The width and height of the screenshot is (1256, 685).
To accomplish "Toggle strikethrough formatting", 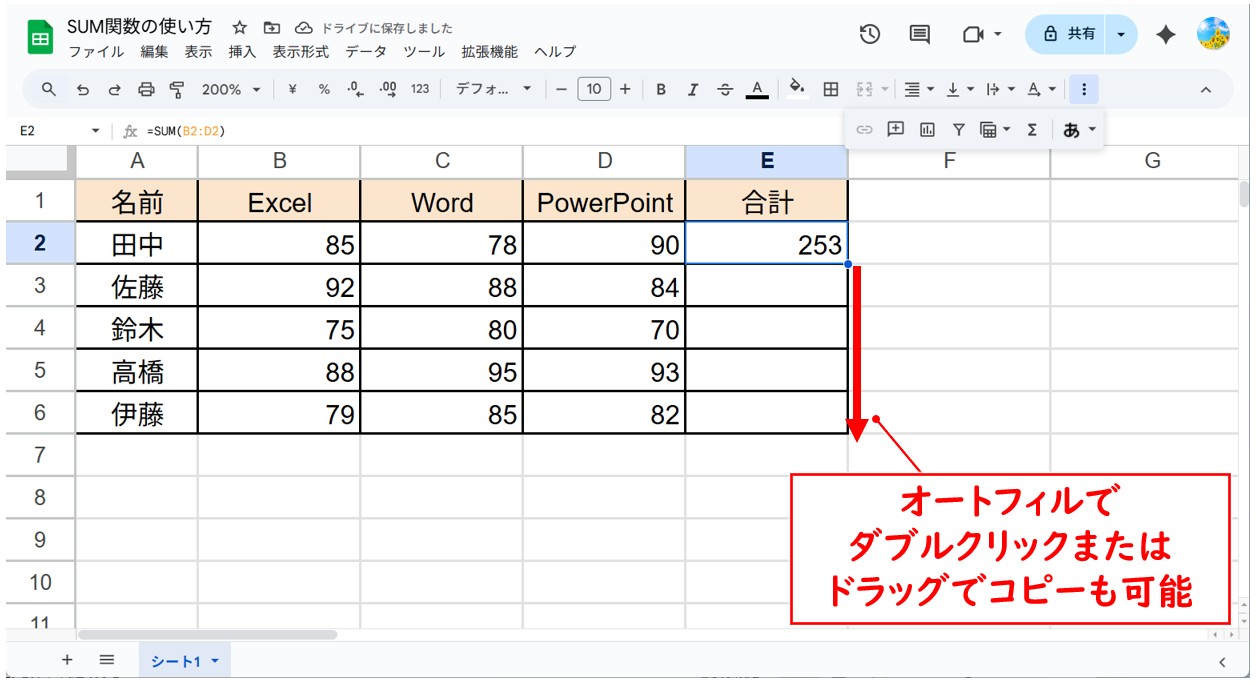I will point(725,90).
